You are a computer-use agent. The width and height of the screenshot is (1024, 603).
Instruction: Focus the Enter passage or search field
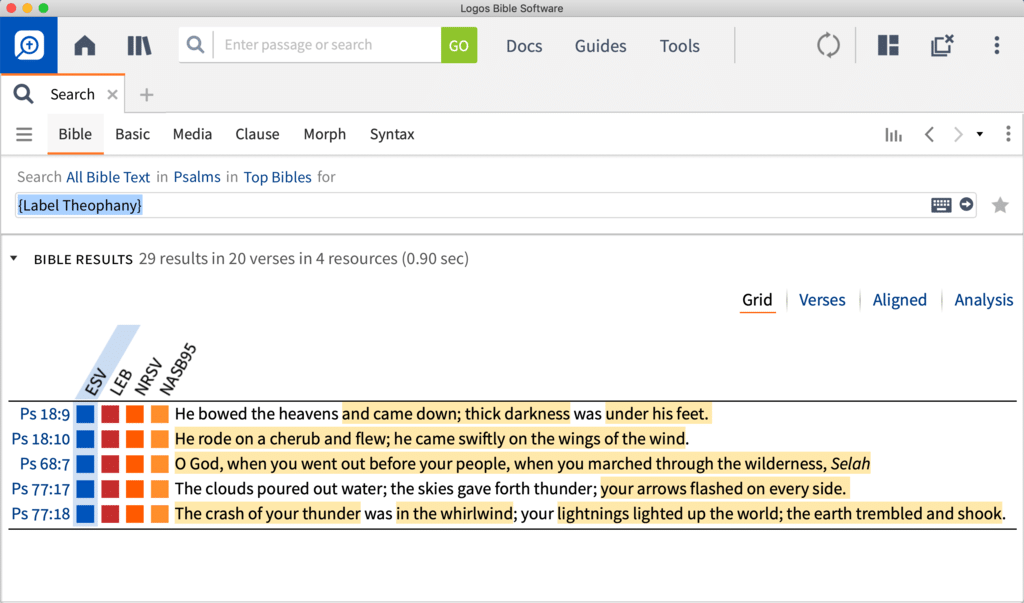[x=328, y=45]
